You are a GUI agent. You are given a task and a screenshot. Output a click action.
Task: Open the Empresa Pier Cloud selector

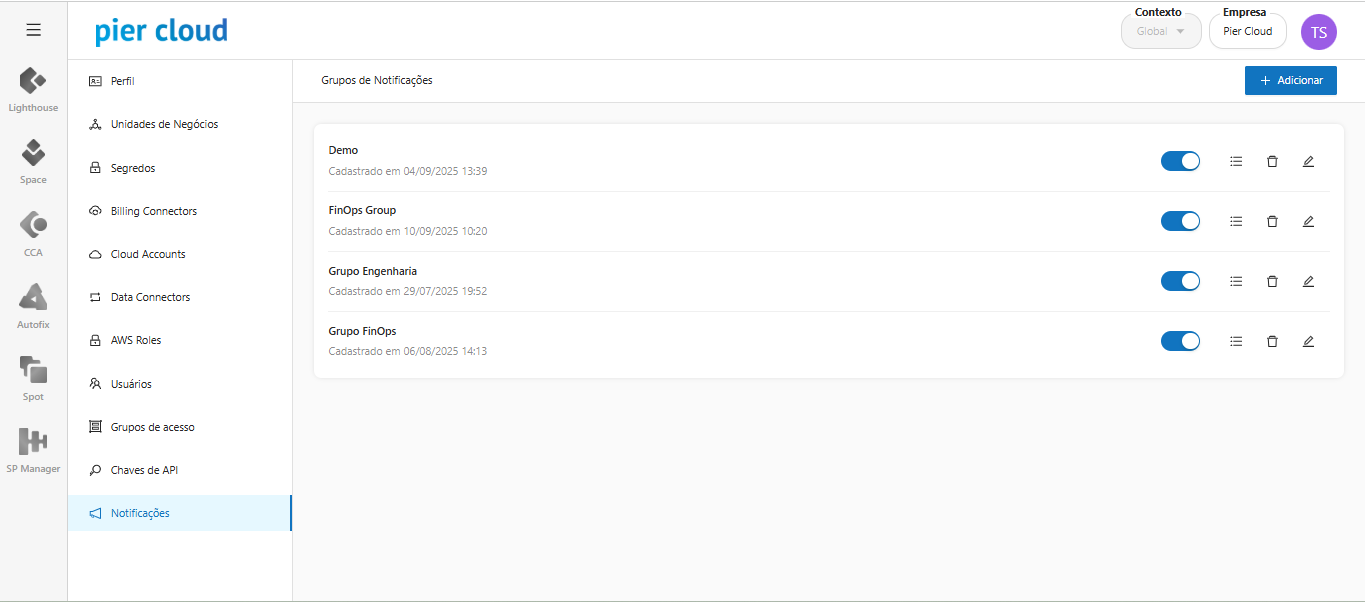[1247, 31]
